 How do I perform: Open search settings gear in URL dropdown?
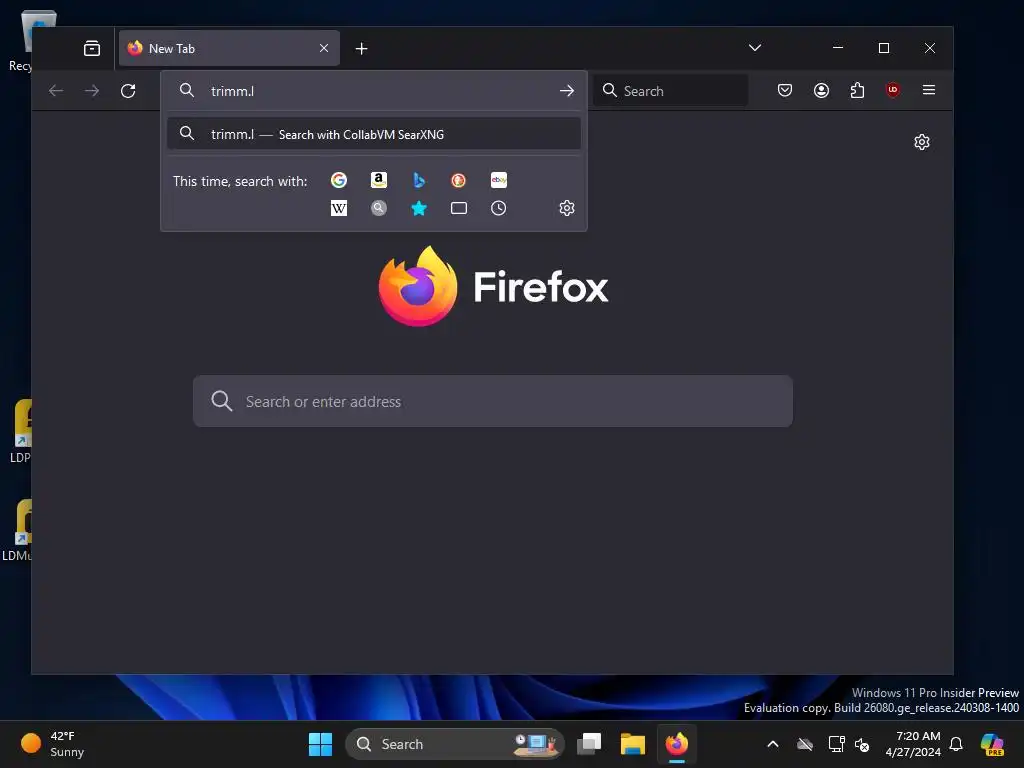[567, 208]
